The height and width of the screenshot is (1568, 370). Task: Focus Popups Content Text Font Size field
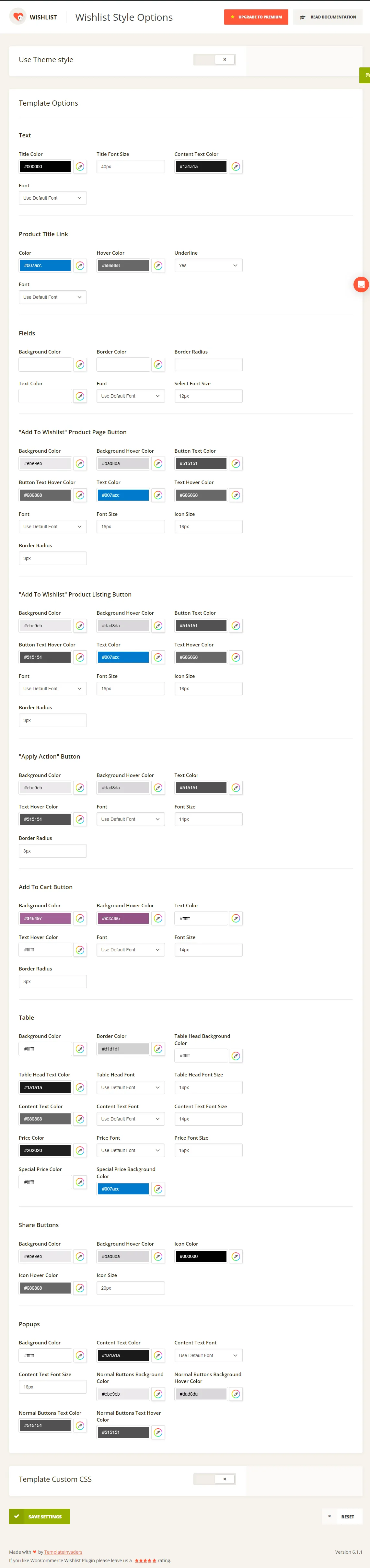coord(52,1387)
